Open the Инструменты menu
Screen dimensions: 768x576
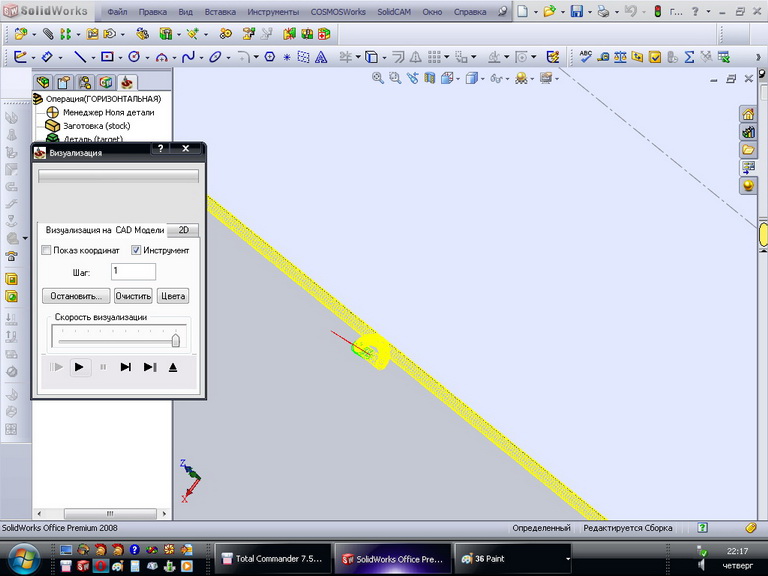[273, 12]
